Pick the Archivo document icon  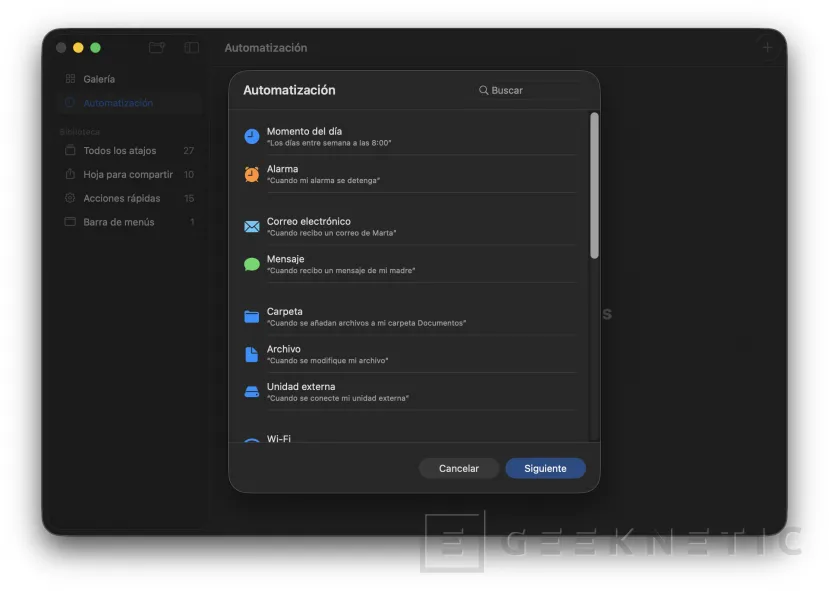pyautogui.click(x=252, y=354)
